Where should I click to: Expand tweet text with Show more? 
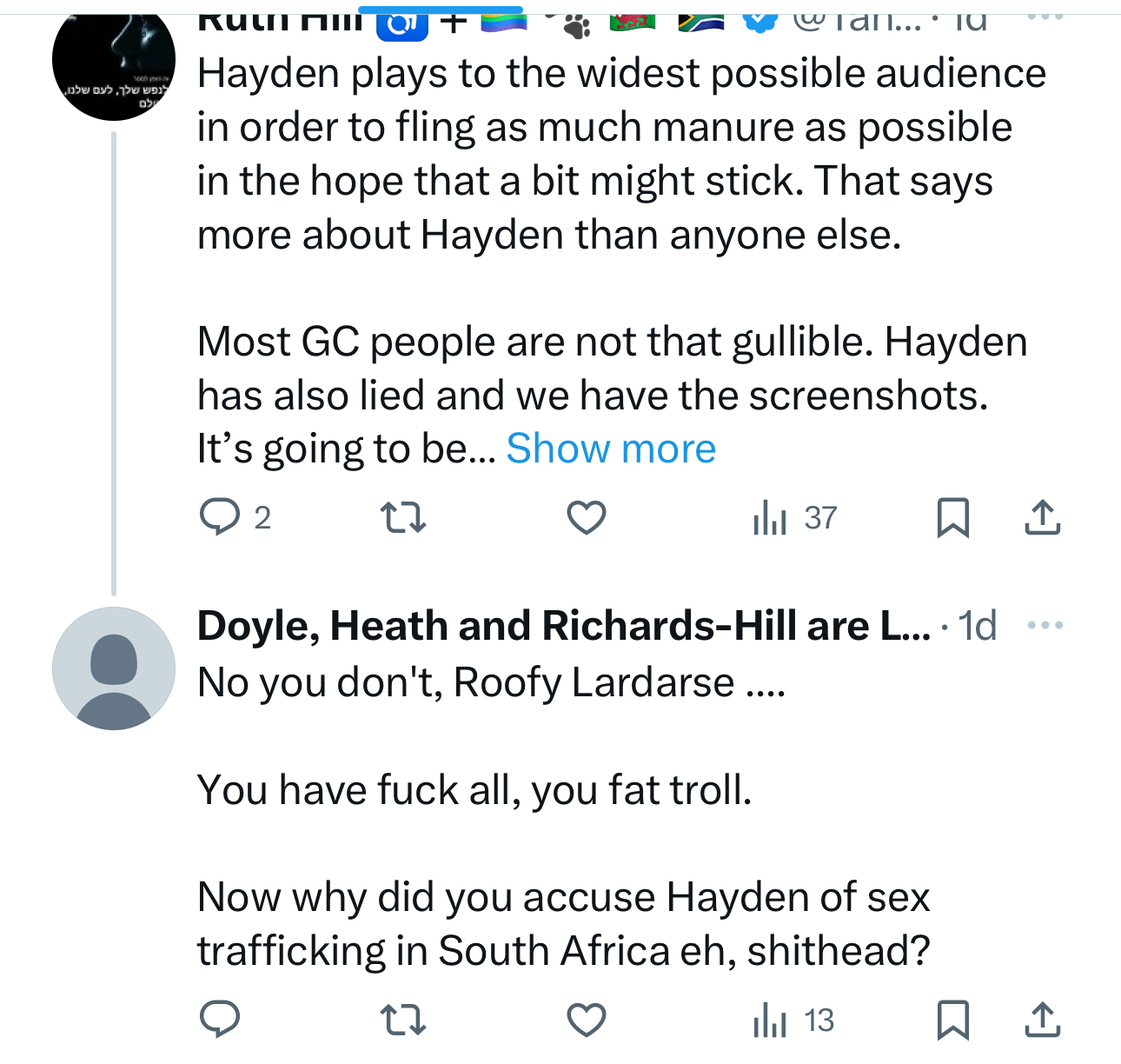611,449
